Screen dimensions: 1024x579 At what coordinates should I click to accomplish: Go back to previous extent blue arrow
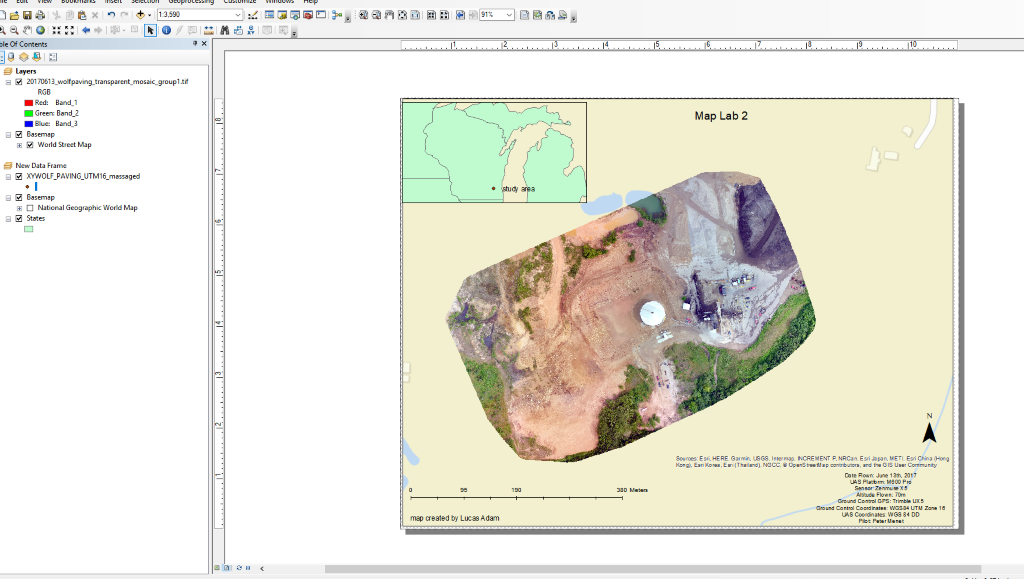click(x=86, y=31)
